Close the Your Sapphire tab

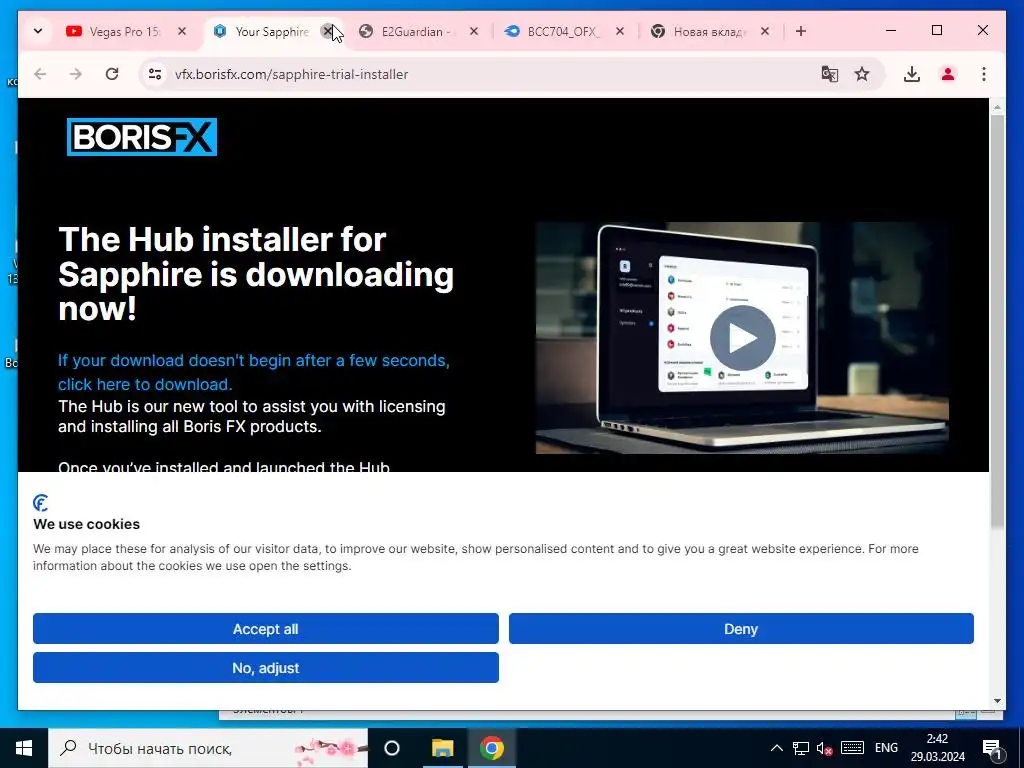point(328,31)
